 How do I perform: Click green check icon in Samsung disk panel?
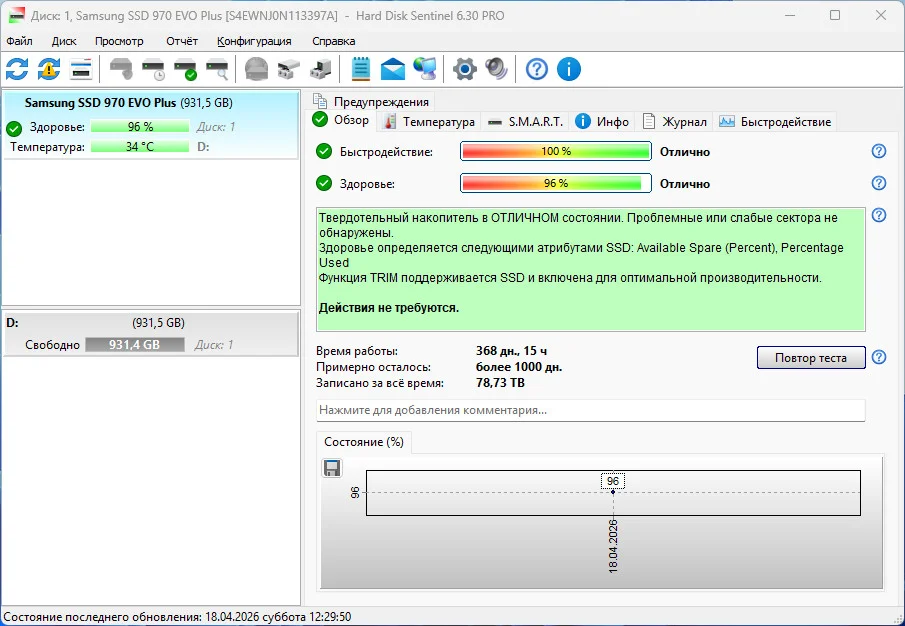[14, 128]
